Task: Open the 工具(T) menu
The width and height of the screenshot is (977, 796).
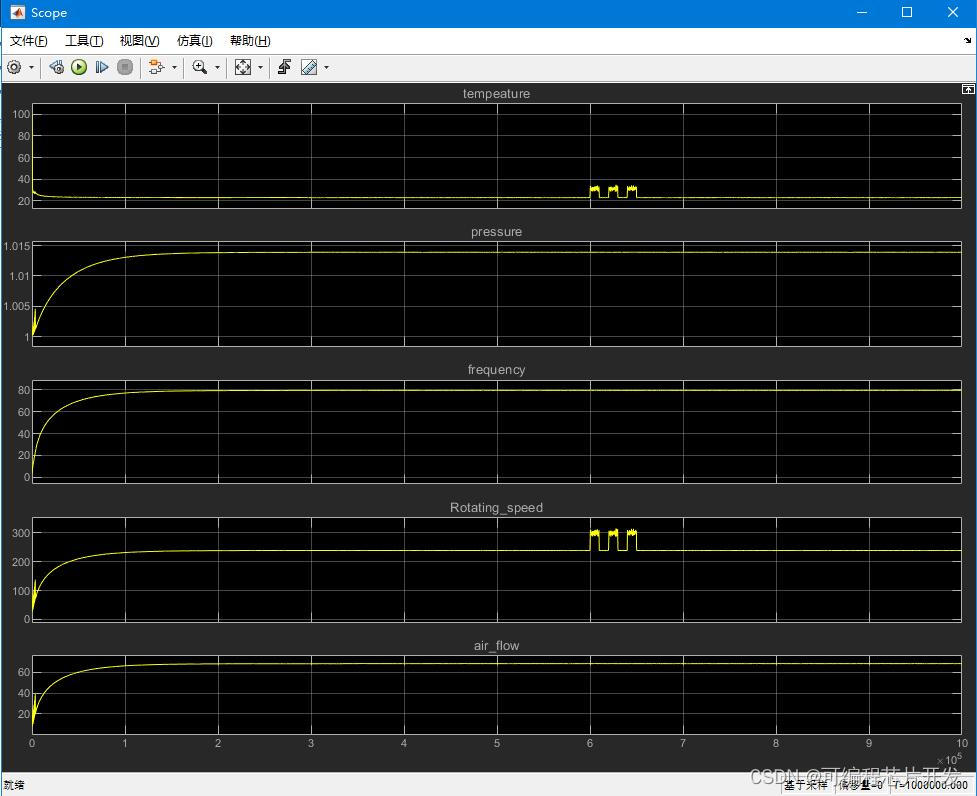Action: coord(84,41)
